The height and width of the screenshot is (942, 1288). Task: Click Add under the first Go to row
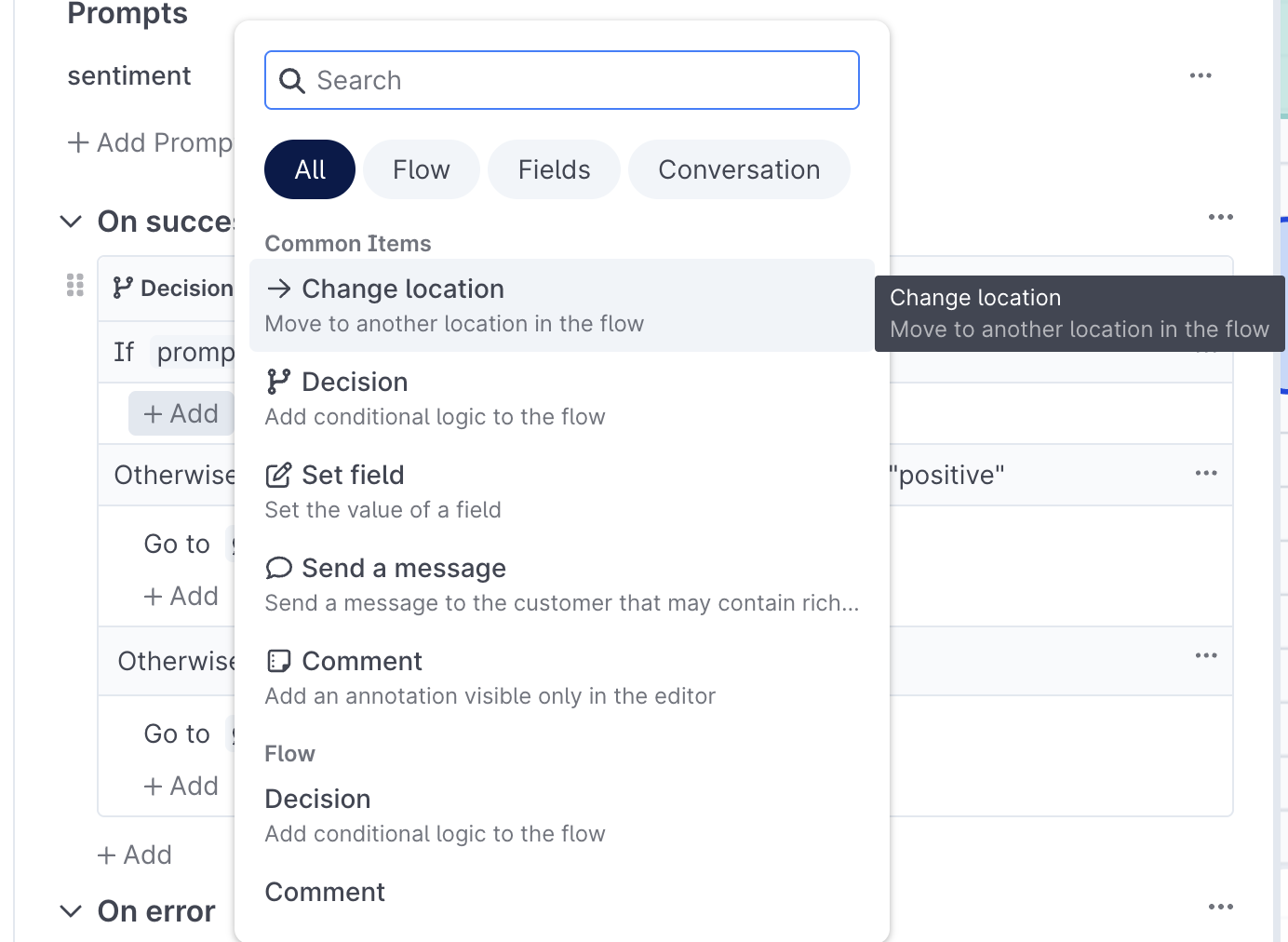coord(181,596)
